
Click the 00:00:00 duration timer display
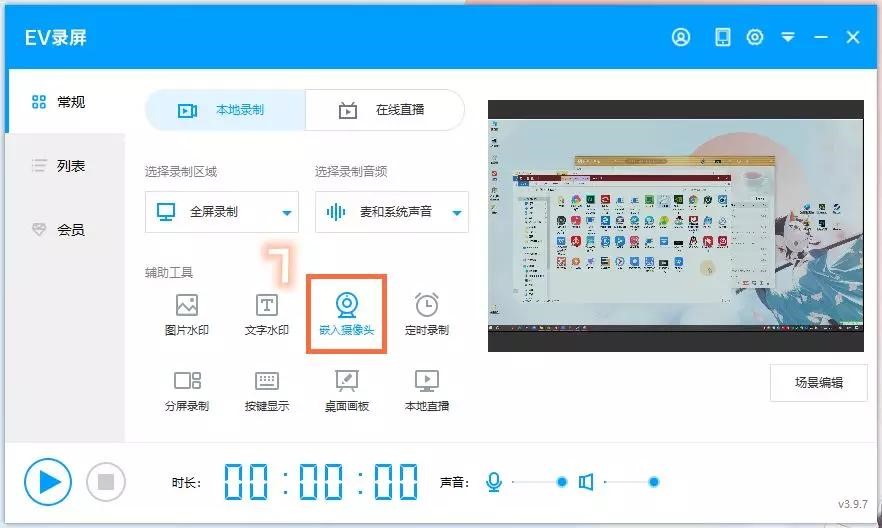(321, 482)
